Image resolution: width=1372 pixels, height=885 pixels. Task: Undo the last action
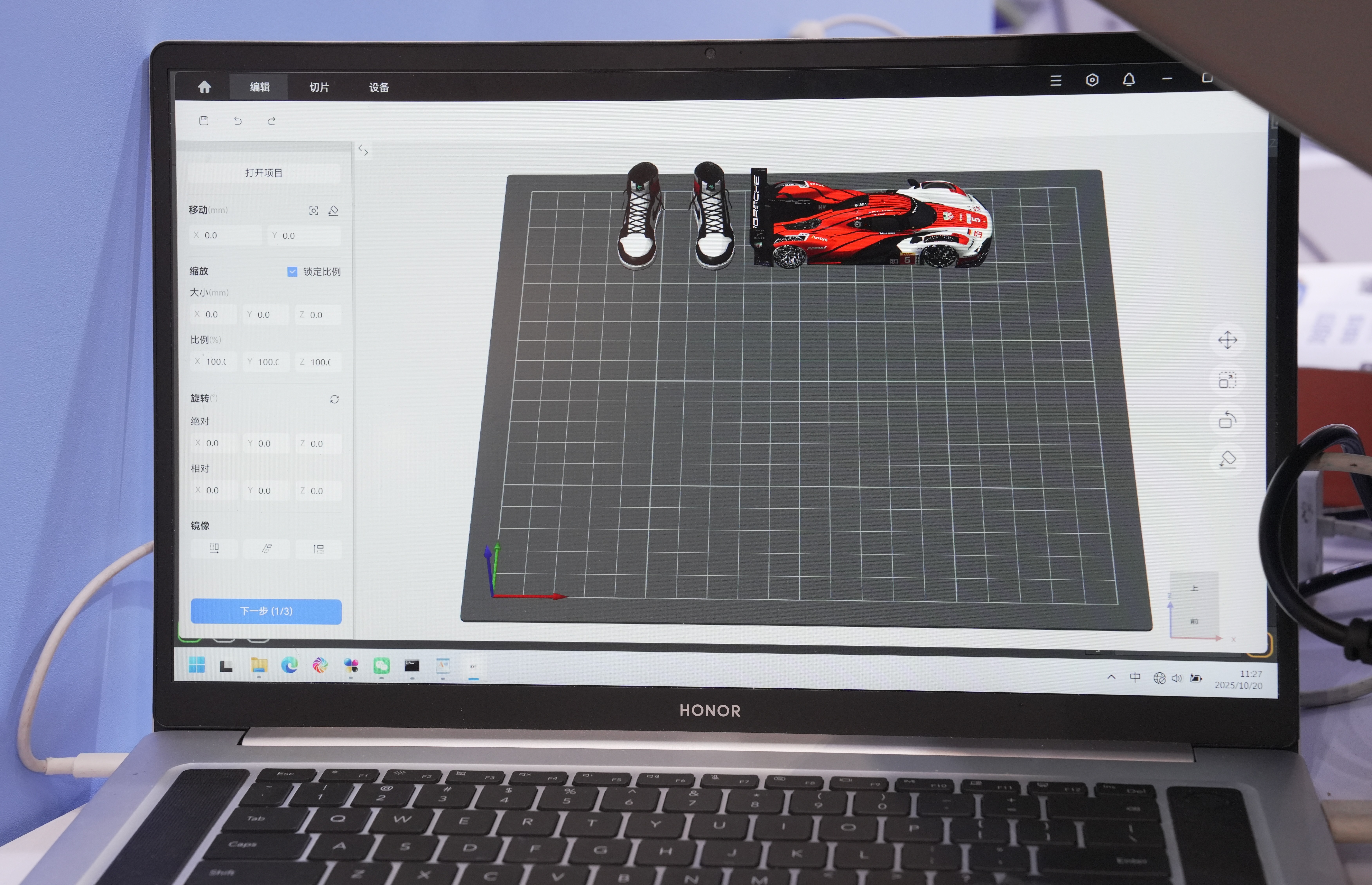(x=237, y=121)
